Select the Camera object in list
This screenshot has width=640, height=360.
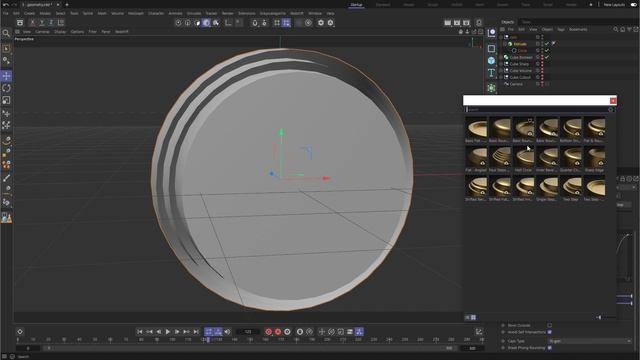(x=516, y=84)
